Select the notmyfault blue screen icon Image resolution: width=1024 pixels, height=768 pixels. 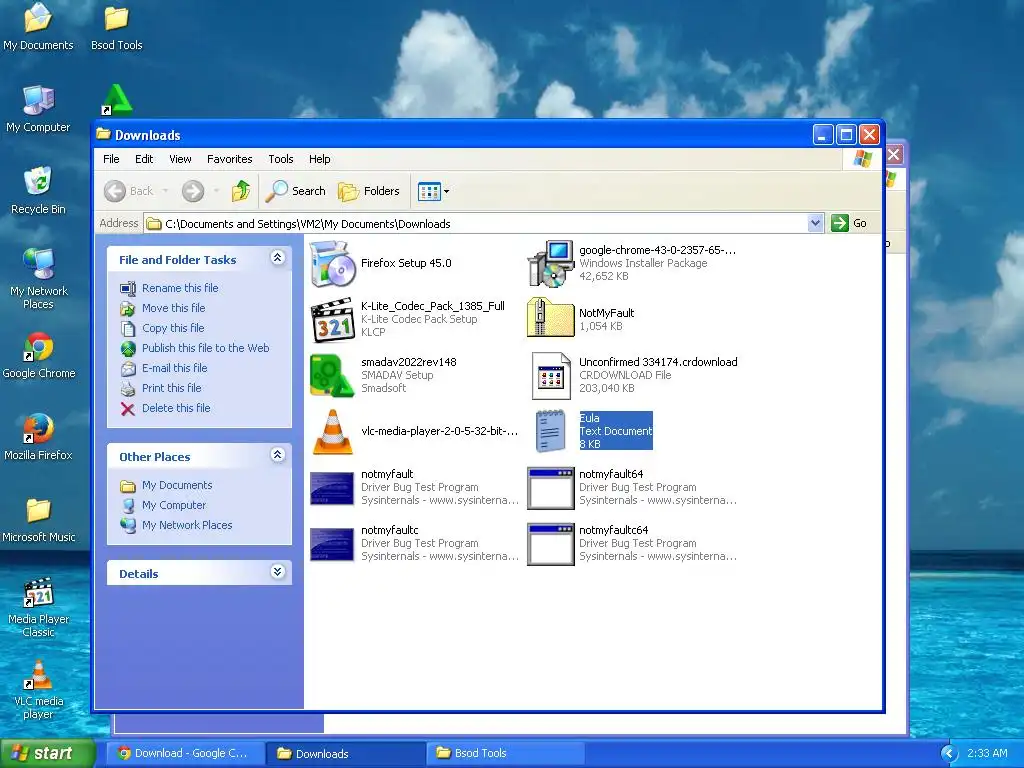pyautogui.click(x=332, y=488)
